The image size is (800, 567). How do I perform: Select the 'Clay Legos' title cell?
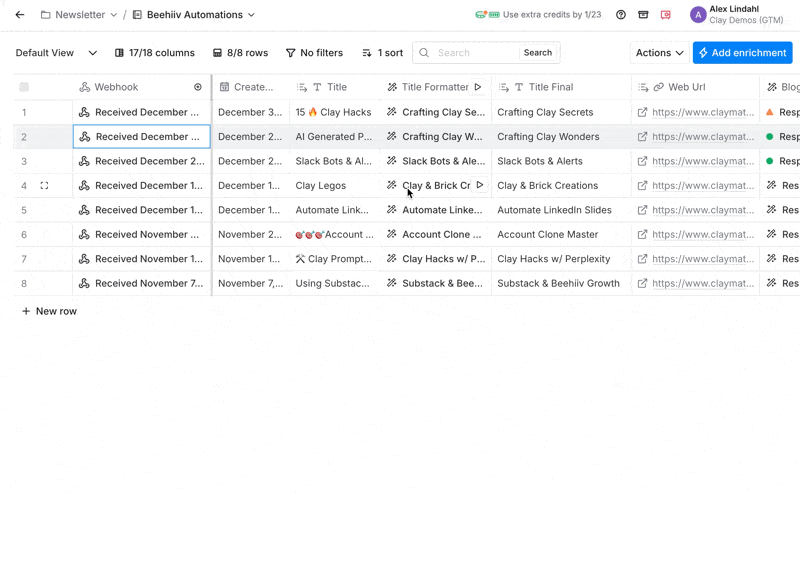334,186
